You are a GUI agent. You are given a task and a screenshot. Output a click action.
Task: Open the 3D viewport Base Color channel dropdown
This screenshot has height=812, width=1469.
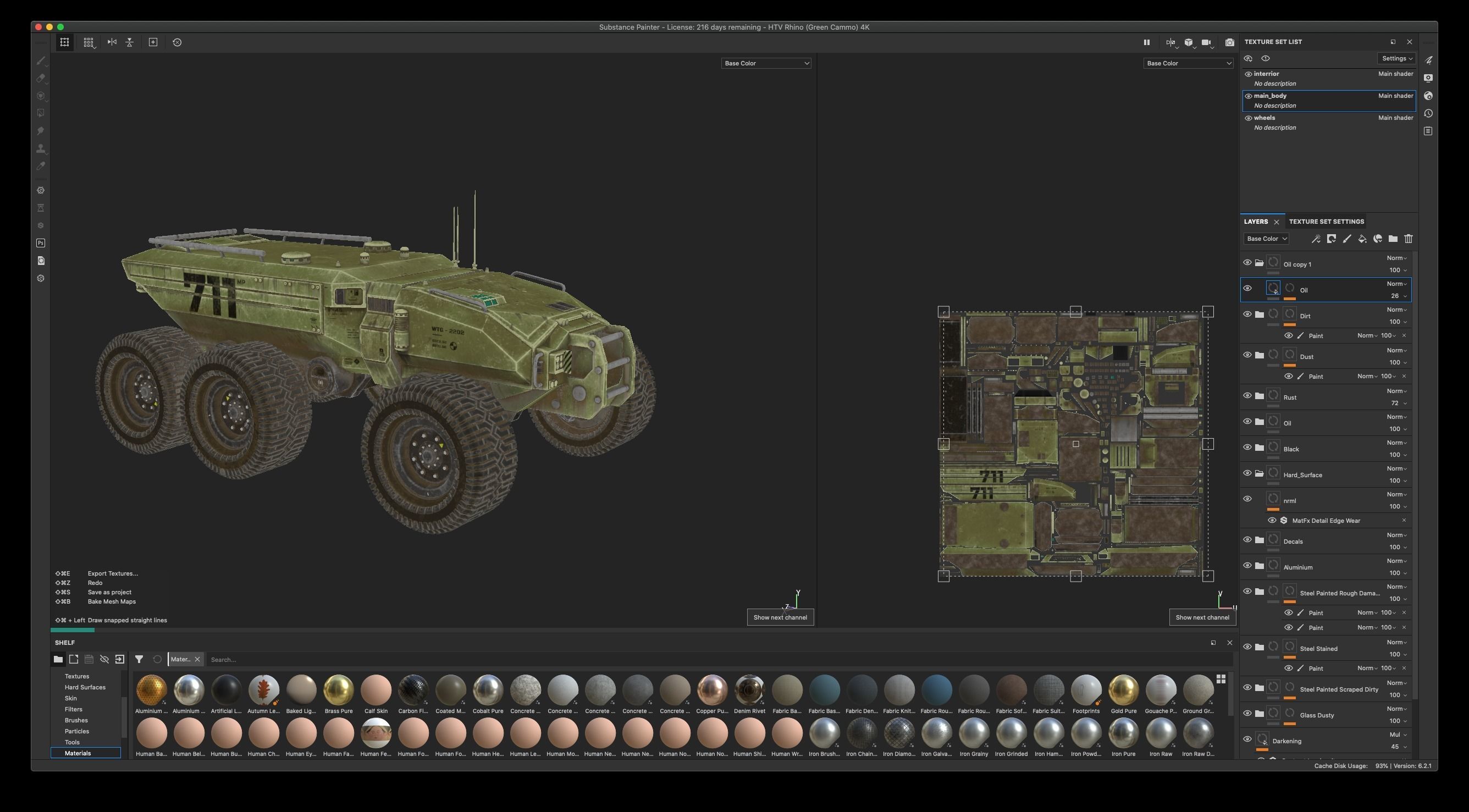click(766, 63)
